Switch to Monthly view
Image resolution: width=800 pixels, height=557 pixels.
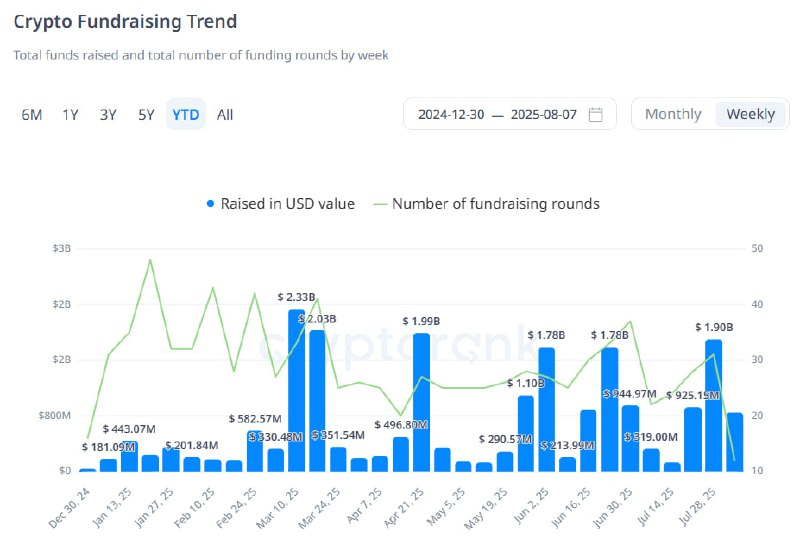point(673,114)
